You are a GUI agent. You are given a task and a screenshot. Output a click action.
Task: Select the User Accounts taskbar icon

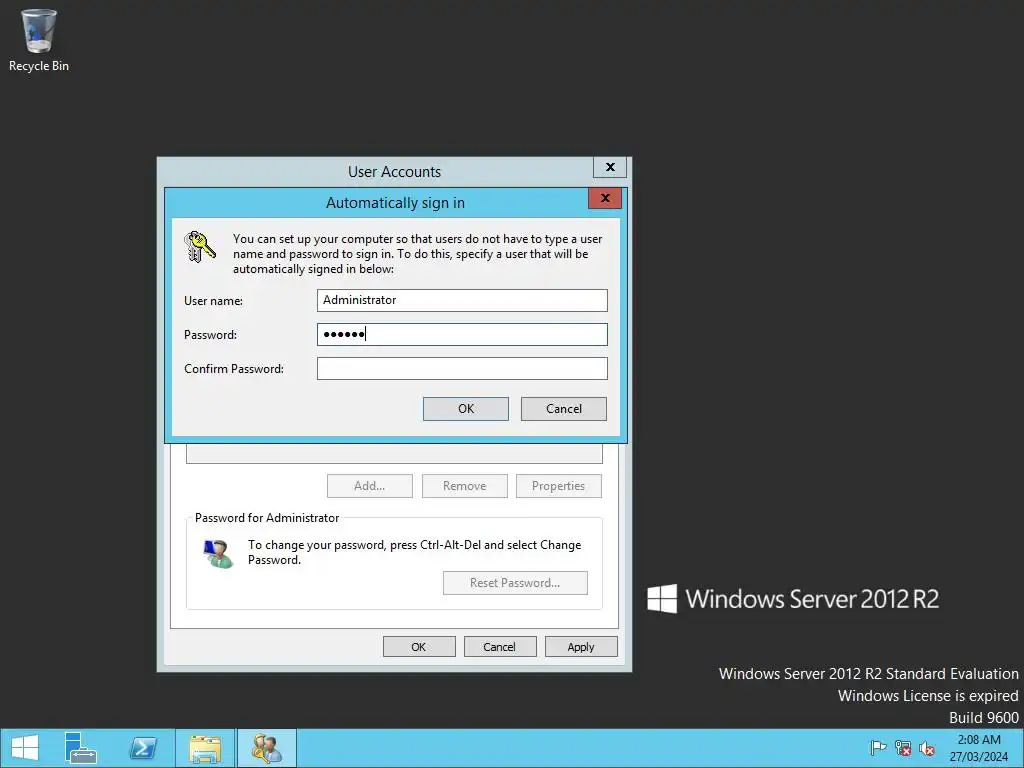point(266,748)
